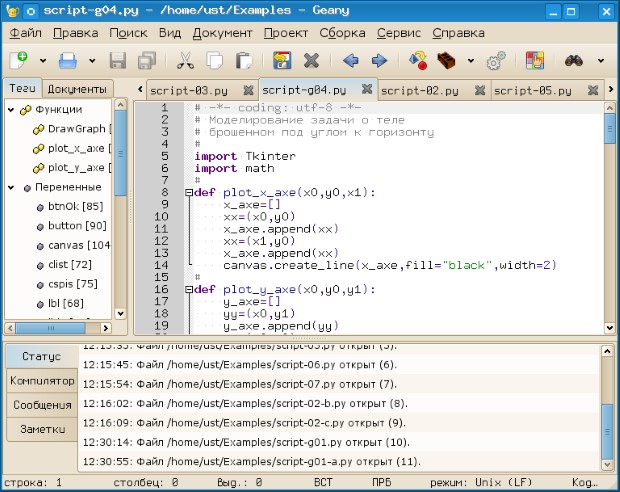Toggle fold on def plot_y_axe line
Screen dimensions: 620x492
(x=189, y=289)
